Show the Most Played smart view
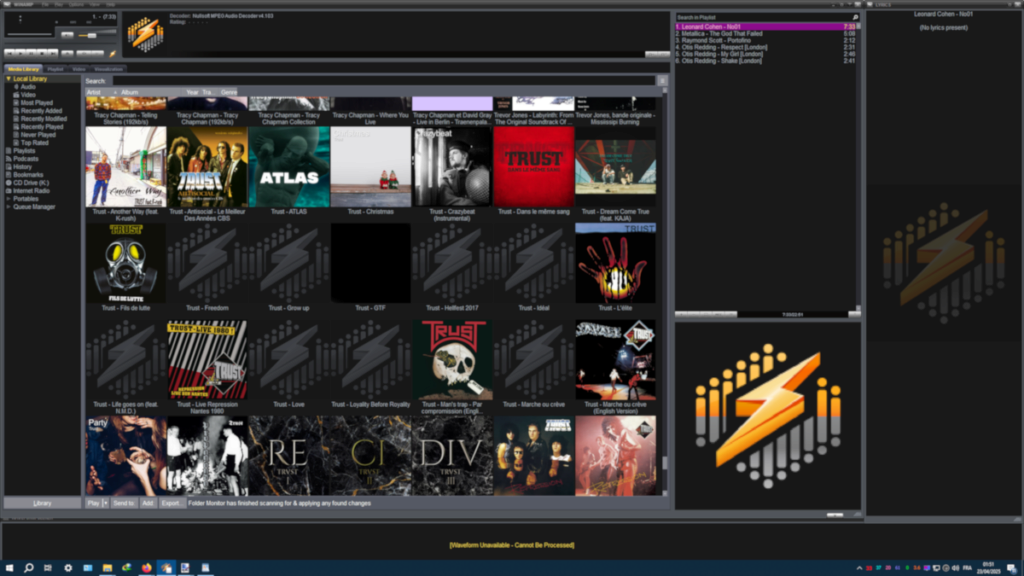The height and width of the screenshot is (576, 1024). click(37, 103)
